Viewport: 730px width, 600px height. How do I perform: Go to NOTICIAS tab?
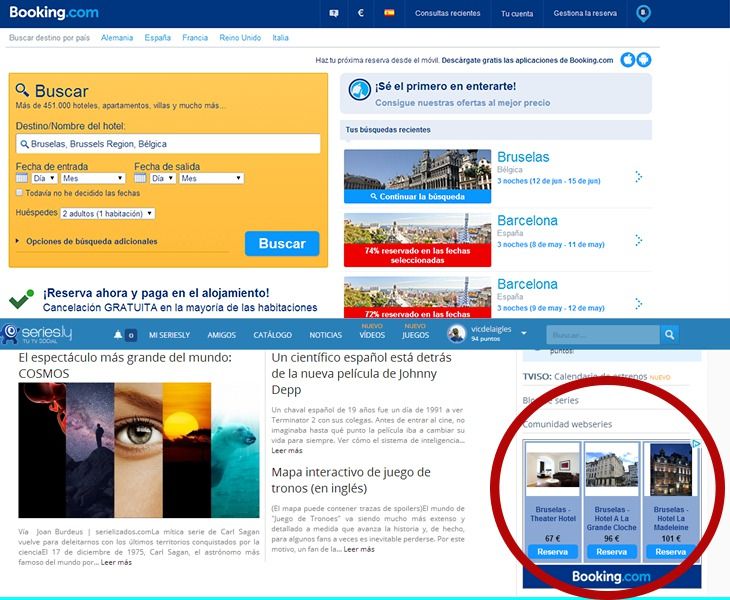(x=325, y=335)
